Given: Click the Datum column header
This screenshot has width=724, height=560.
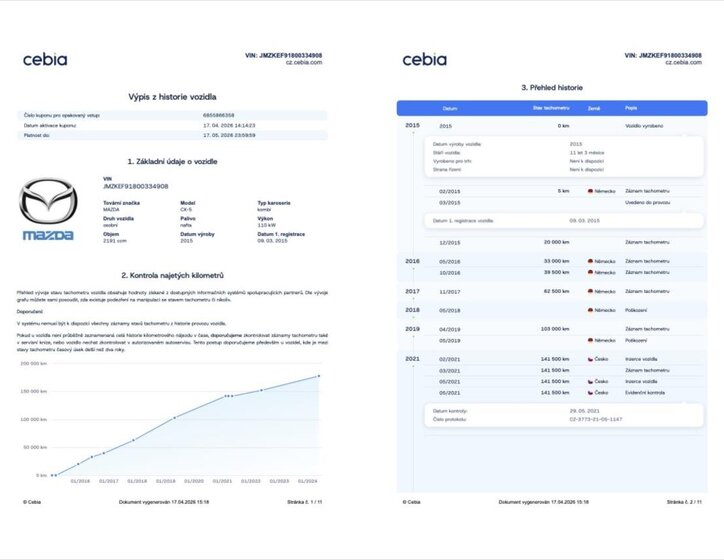Looking at the screenshot, I should click(x=450, y=108).
